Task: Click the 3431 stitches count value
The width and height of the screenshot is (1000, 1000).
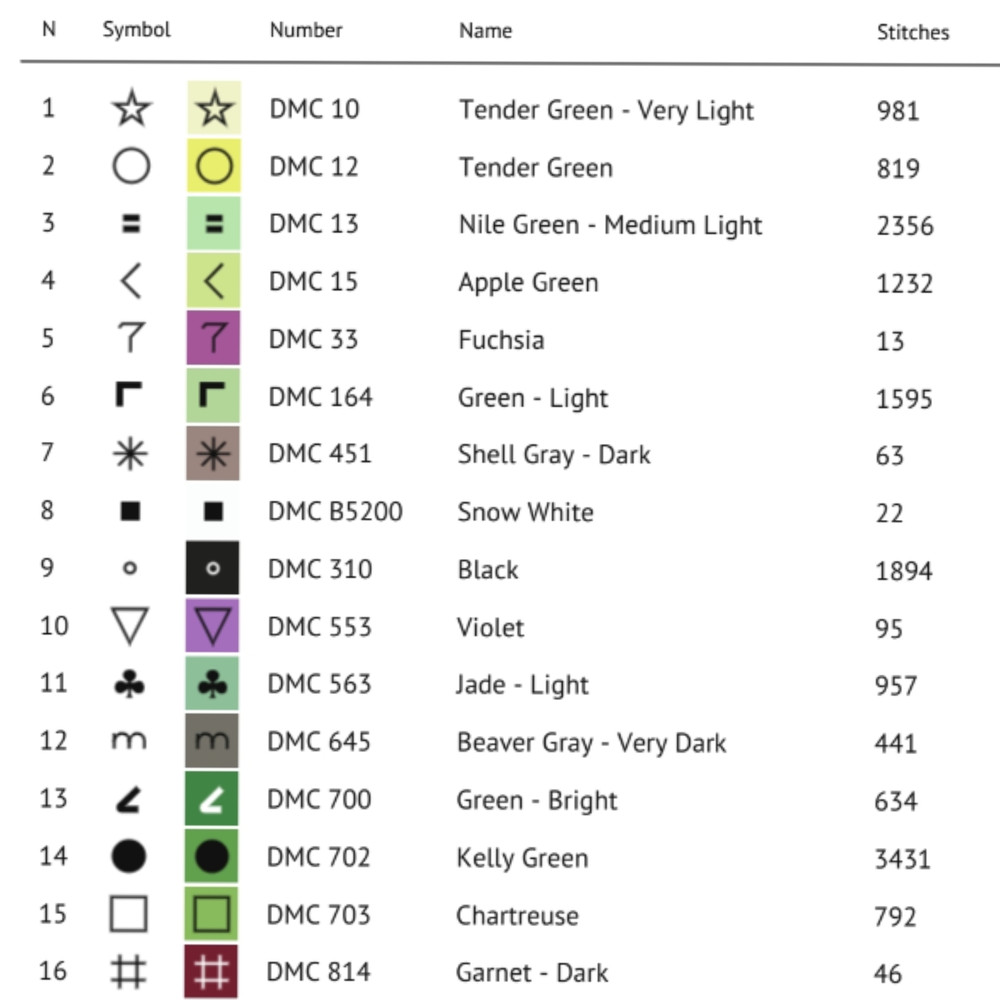Action: 902,858
